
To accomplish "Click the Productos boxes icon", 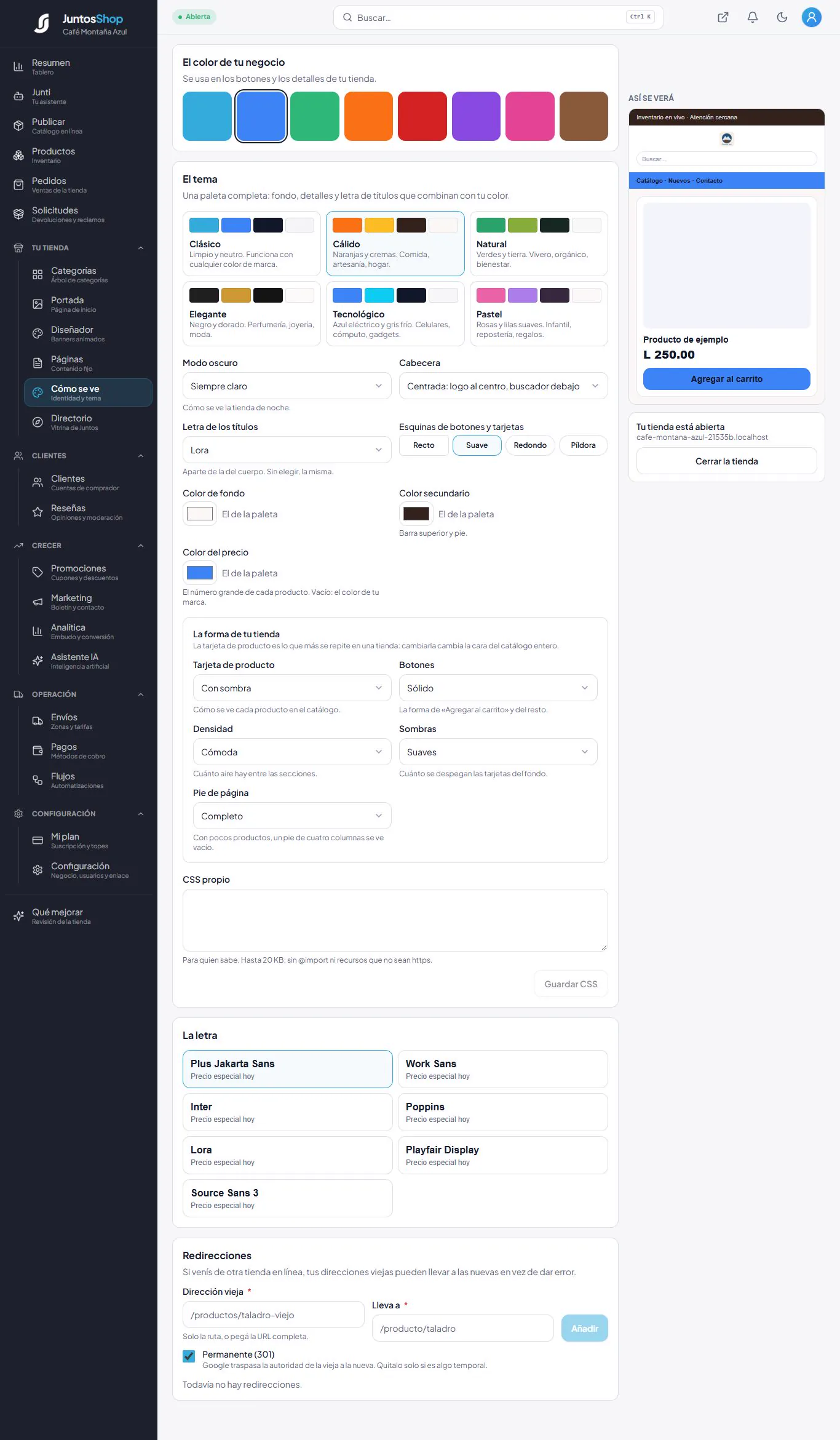I will pyautogui.click(x=18, y=155).
